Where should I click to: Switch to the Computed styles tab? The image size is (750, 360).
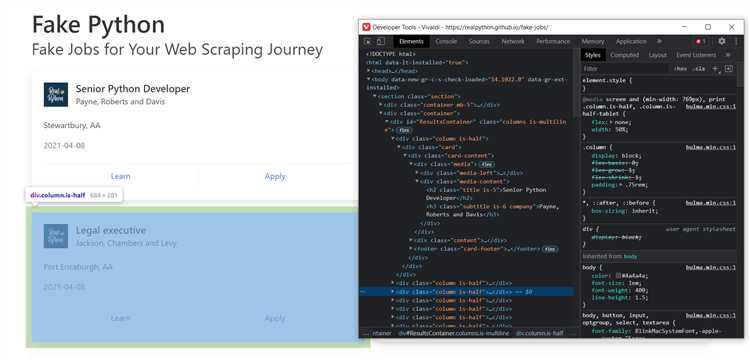point(624,55)
